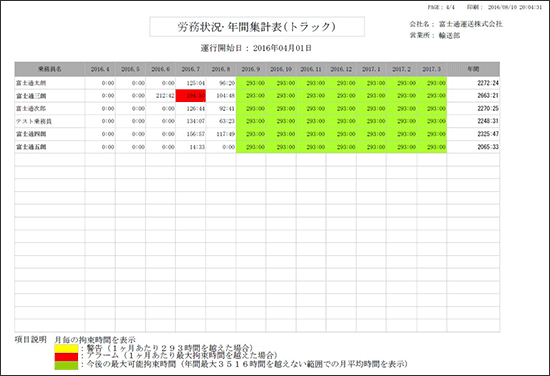
Task: Select the 2016.12 column header
Action: (x=341, y=69)
